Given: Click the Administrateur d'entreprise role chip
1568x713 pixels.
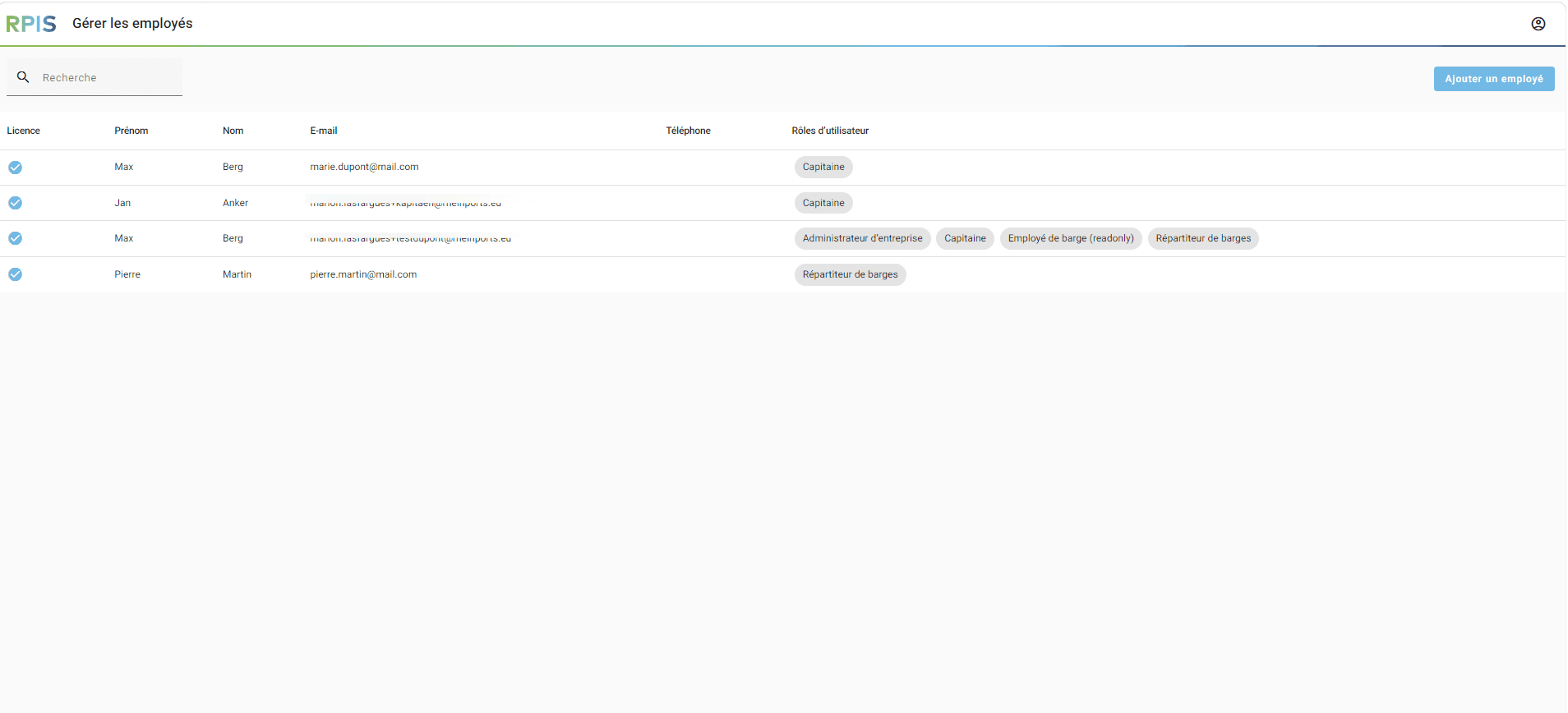Looking at the screenshot, I should coord(863,238).
